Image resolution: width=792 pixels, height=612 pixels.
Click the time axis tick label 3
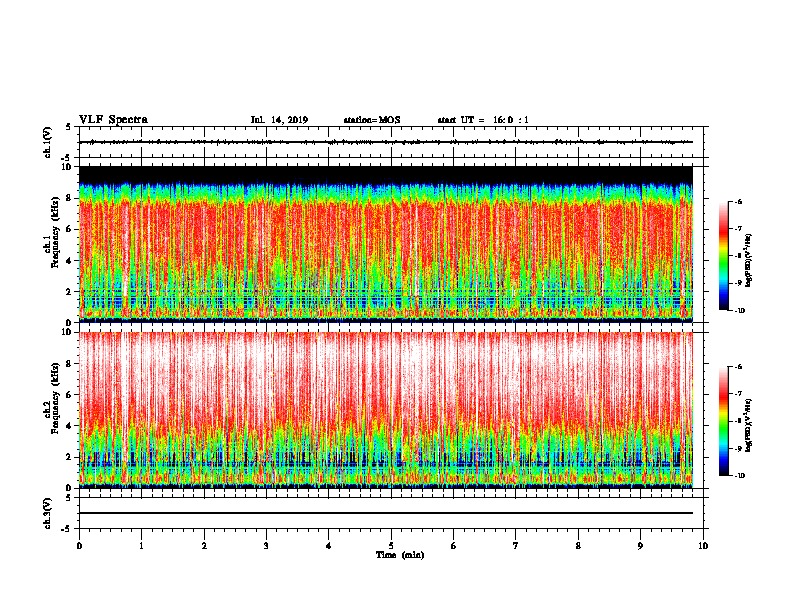point(266,546)
